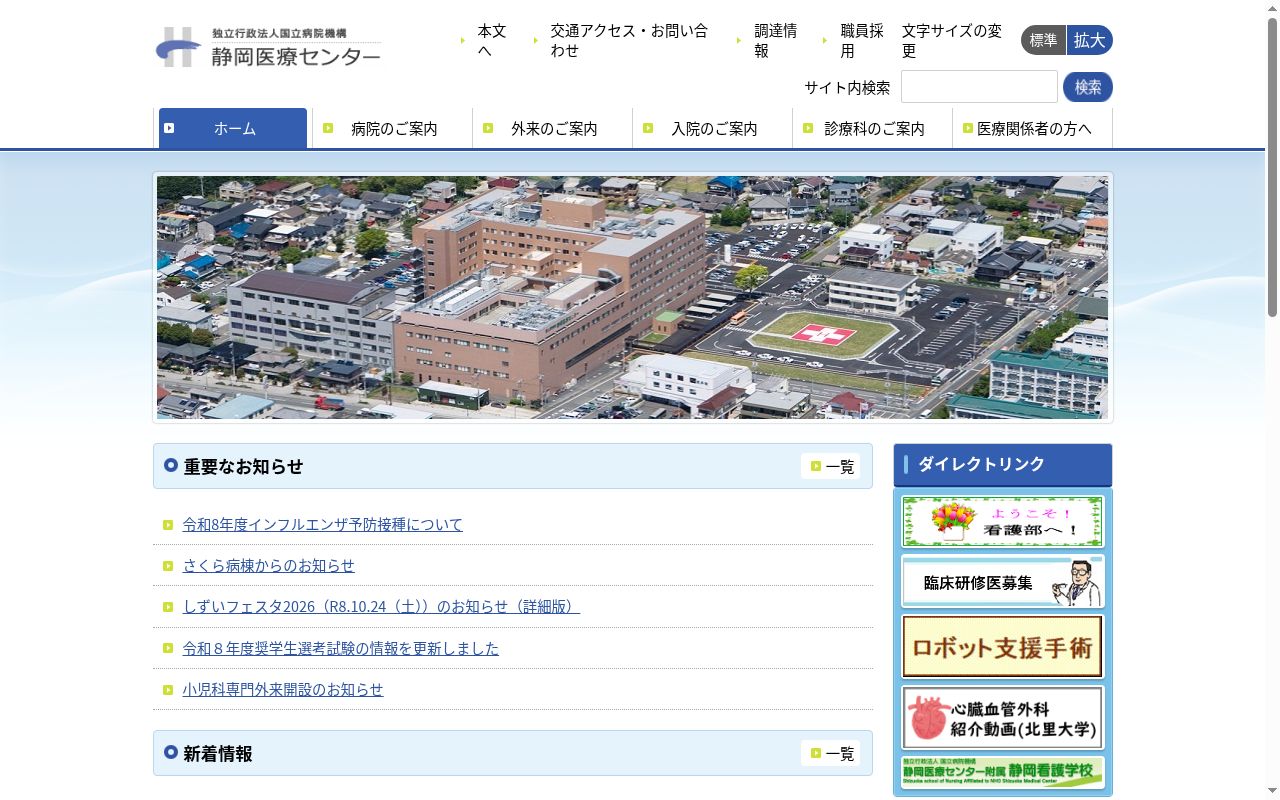Open 一覧 for 新着情報
The width and height of the screenshot is (1280, 800).
pos(831,753)
